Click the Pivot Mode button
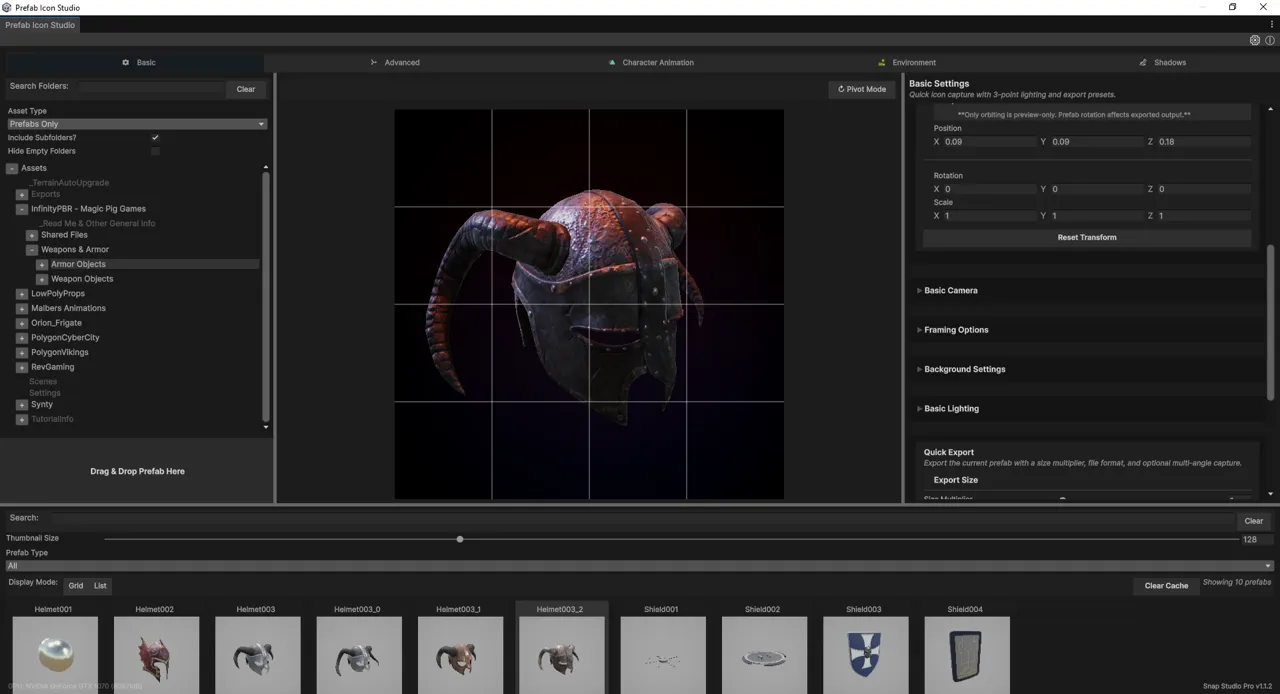This screenshot has height=694, width=1280. click(x=861, y=89)
